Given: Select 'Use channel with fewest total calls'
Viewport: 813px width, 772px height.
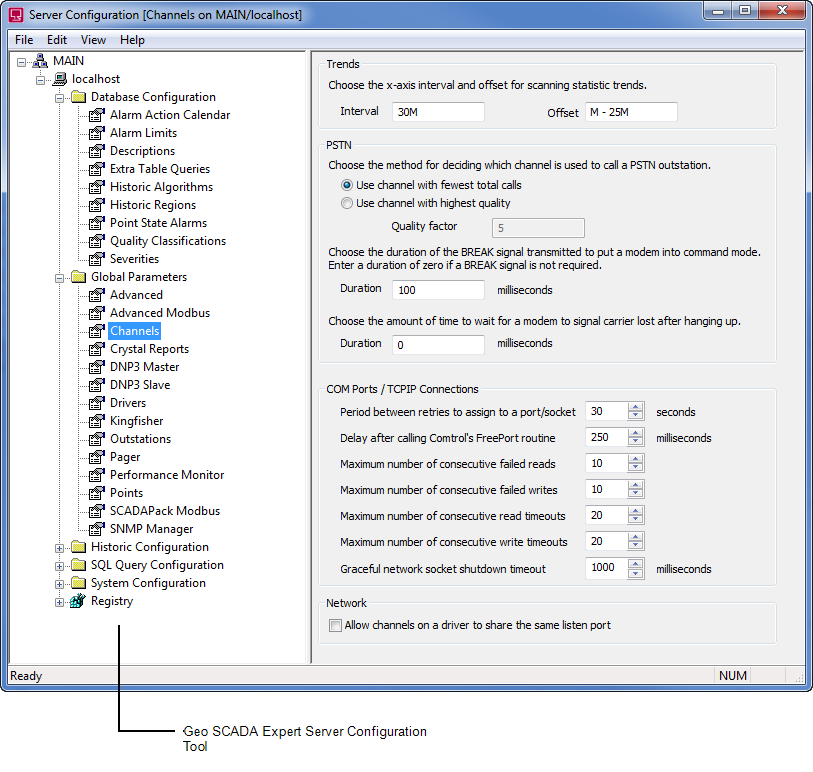Looking at the screenshot, I should click(x=345, y=185).
